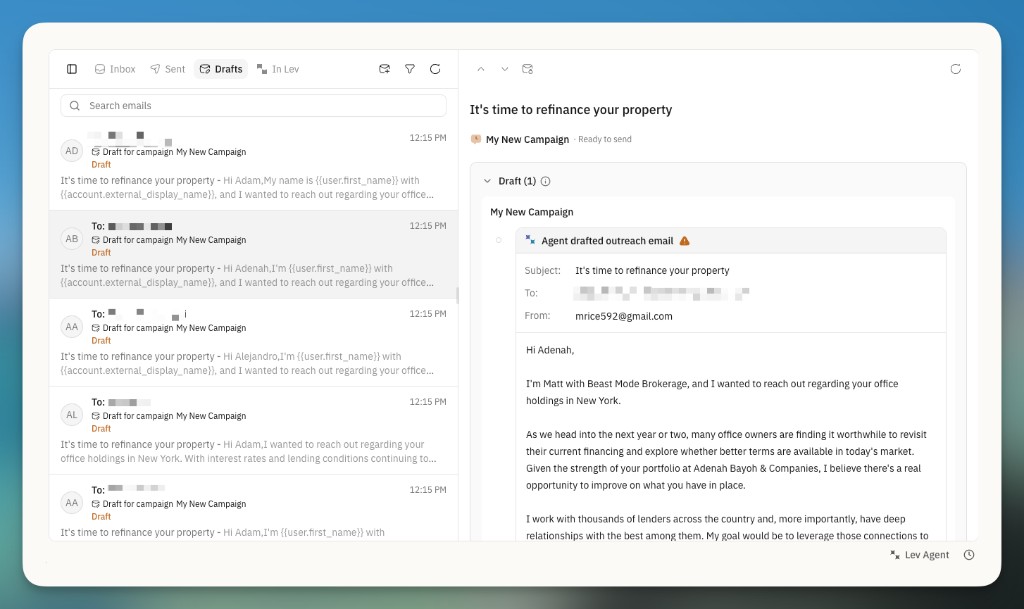Image resolution: width=1024 pixels, height=609 pixels.
Task: Open the Lev Agent button
Action: [x=920, y=555]
